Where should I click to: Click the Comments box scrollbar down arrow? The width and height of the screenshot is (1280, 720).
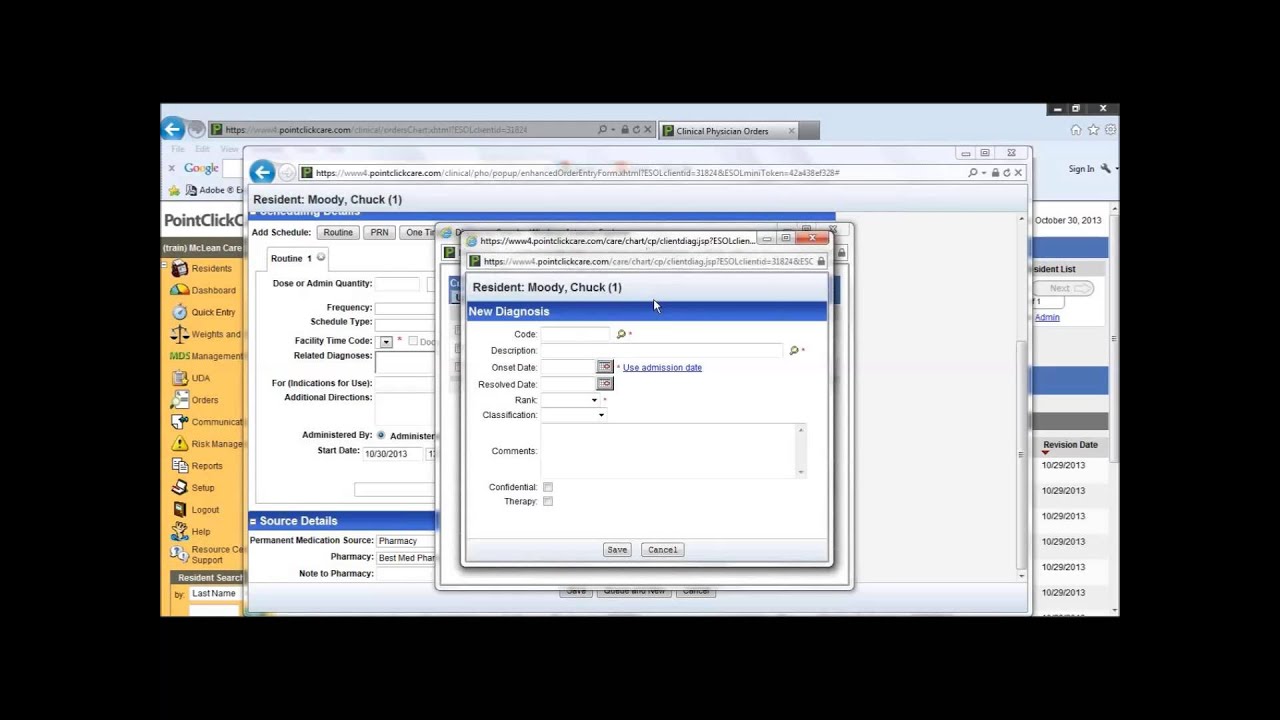click(800, 472)
